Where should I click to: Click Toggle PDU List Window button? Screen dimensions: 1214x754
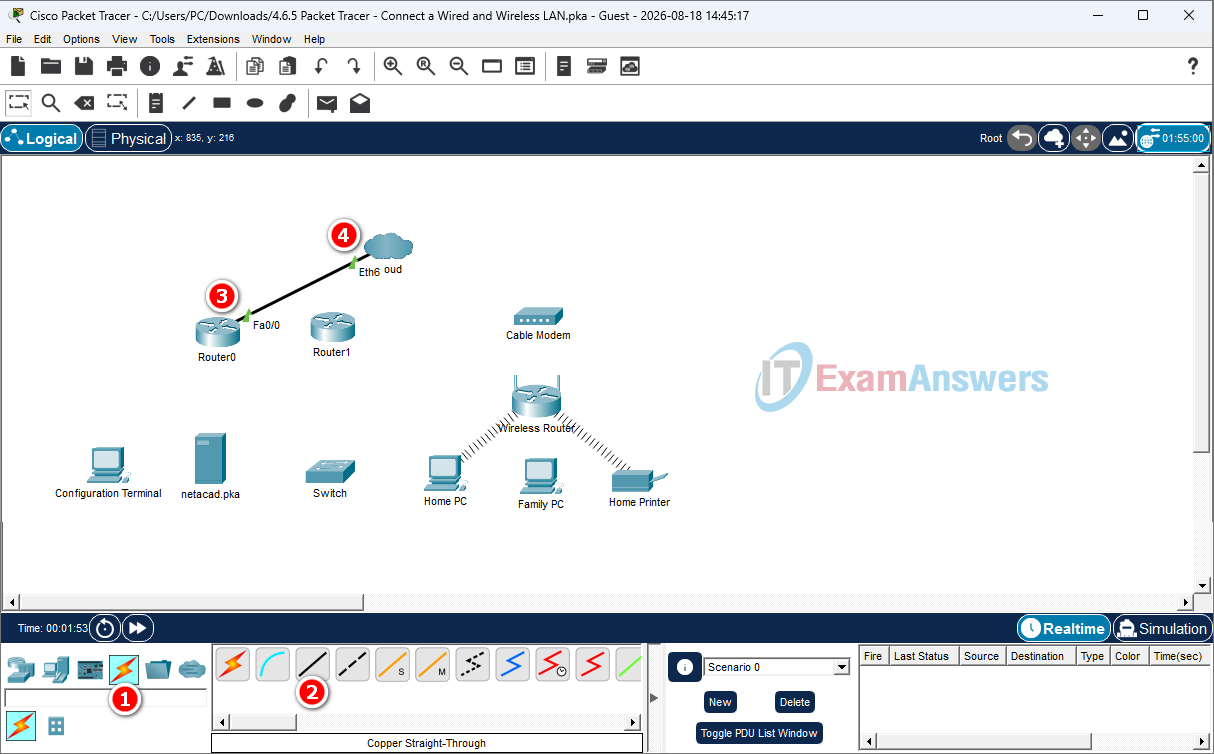click(x=760, y=733)
